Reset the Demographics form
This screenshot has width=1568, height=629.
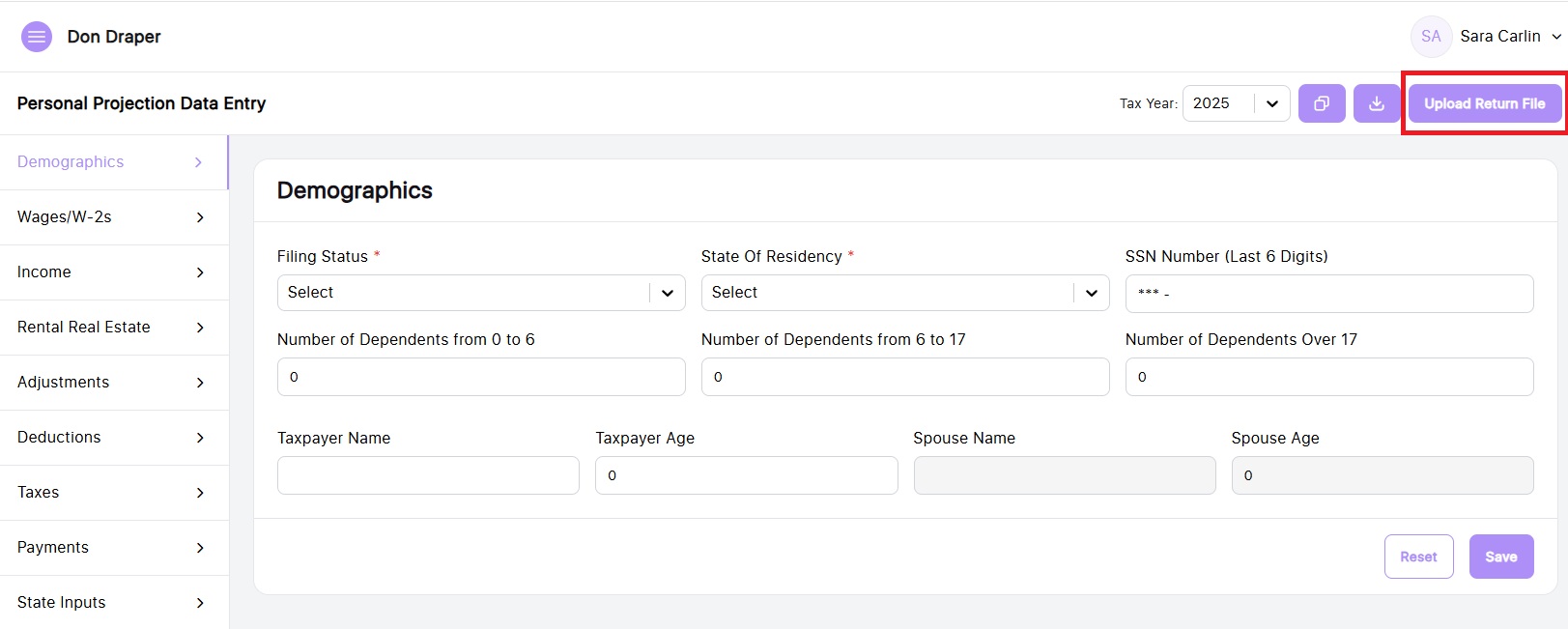[x=1418, y=557]
